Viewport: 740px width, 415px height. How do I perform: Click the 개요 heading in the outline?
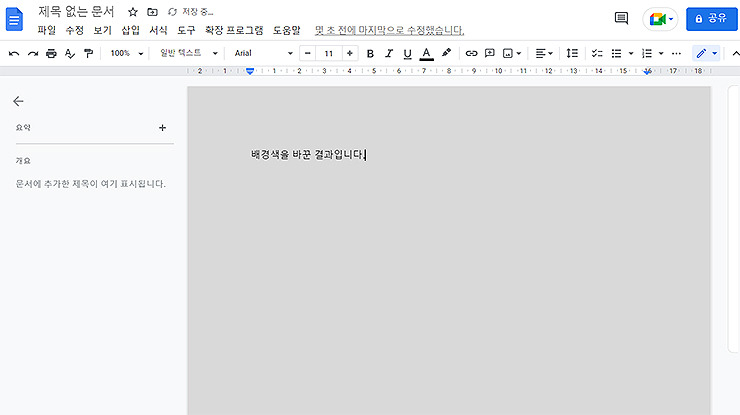[x=23, y=161]
